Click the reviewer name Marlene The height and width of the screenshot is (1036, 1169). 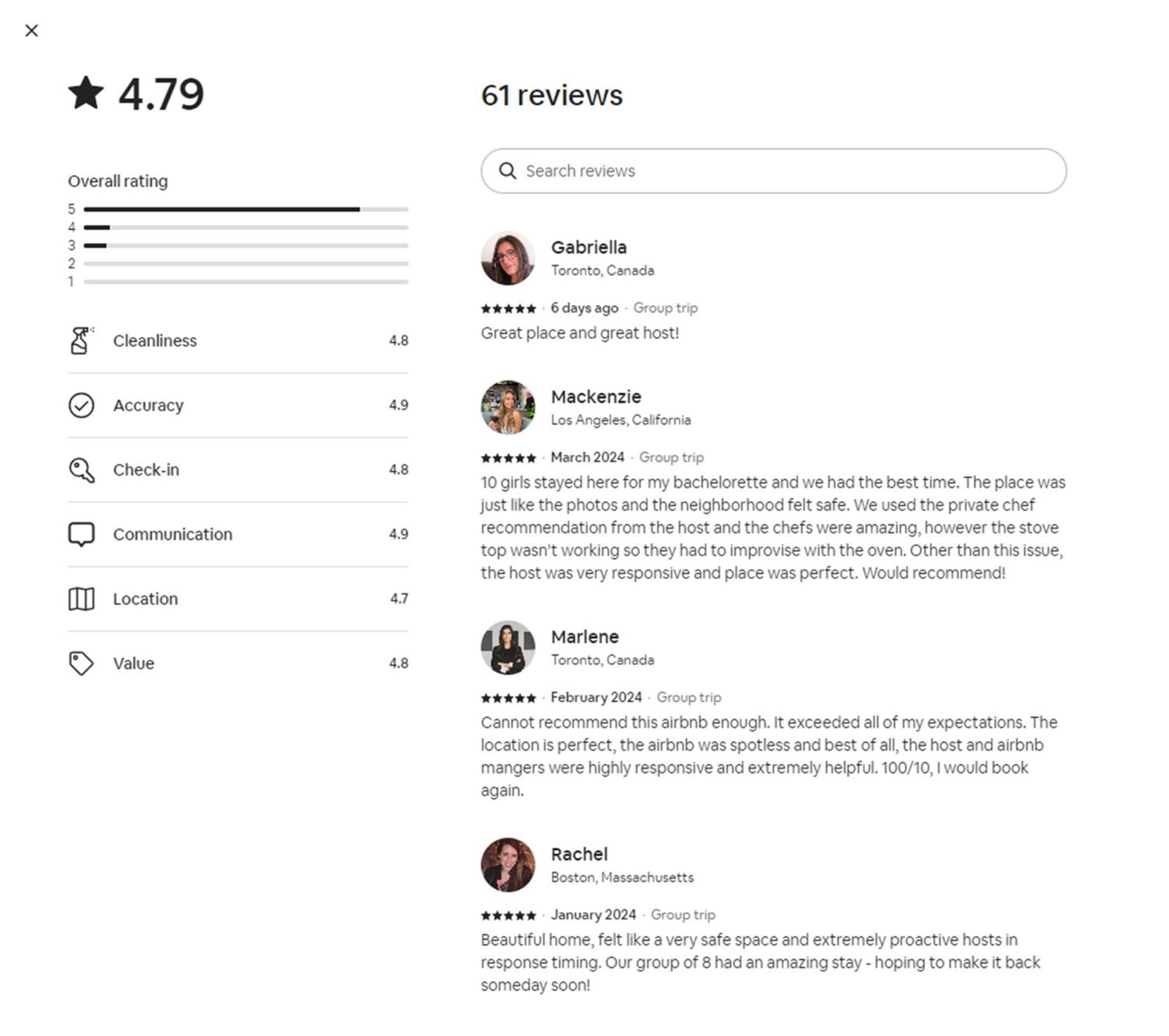[584, 637]
